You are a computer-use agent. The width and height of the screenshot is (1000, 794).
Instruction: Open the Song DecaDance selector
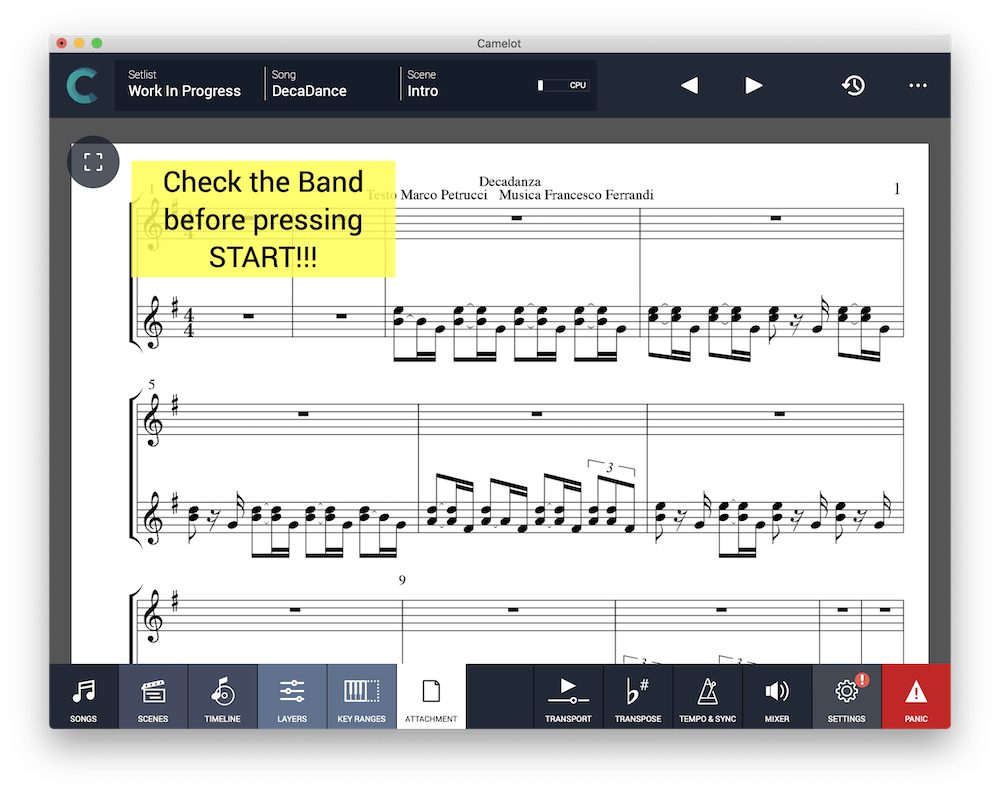coord(309,84)
